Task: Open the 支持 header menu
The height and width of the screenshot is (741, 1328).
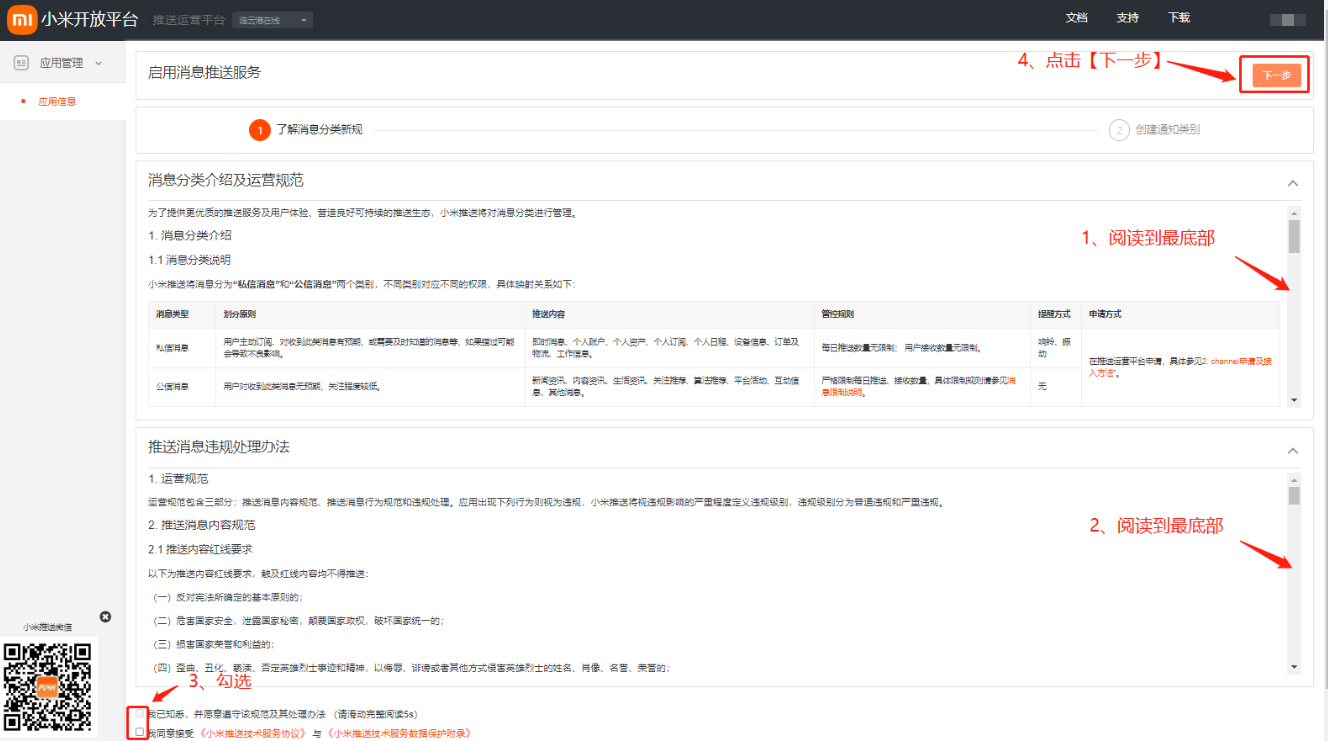Action: [x=1127, y=18]
